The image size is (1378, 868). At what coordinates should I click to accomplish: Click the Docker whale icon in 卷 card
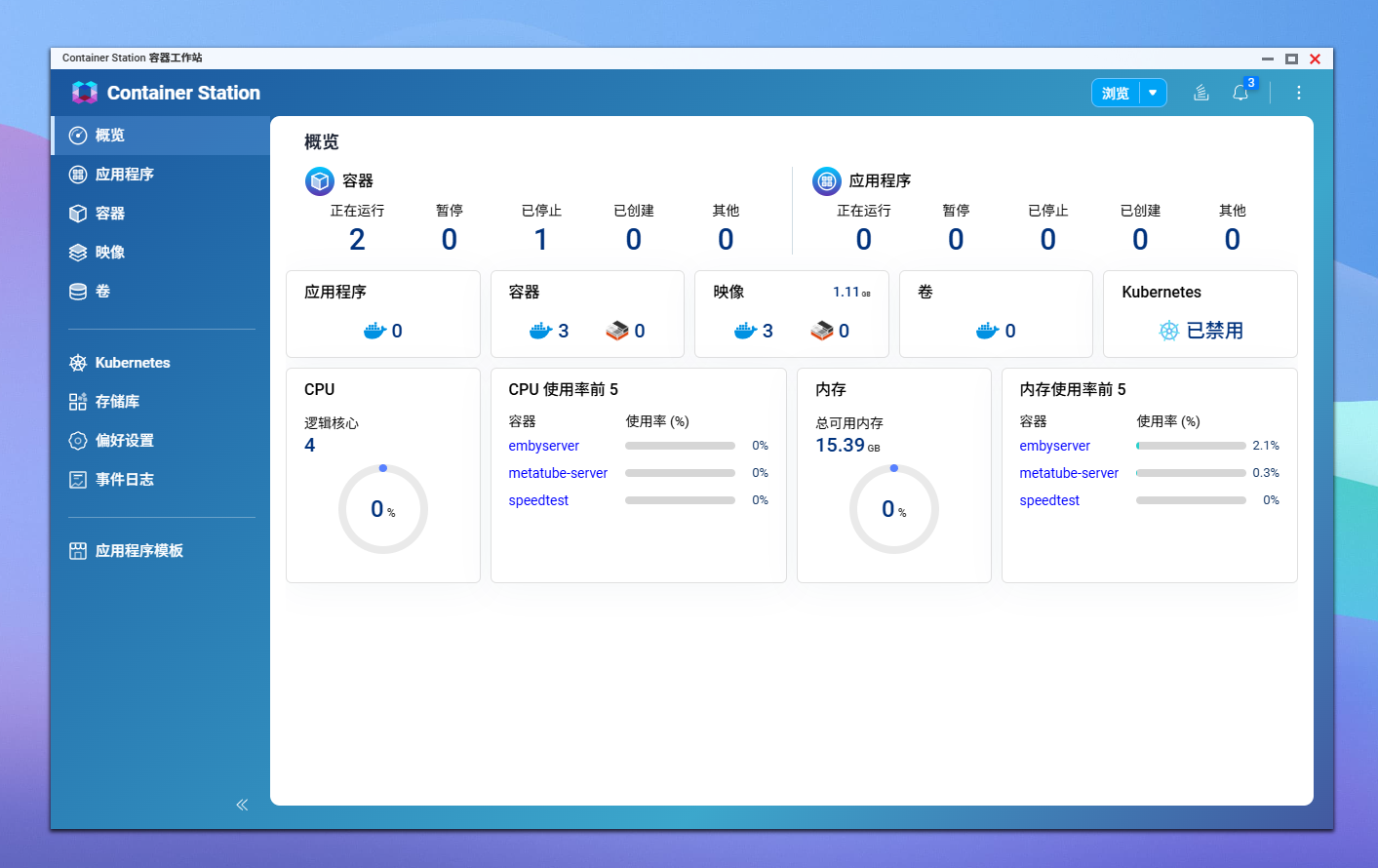click(x=987, y=331)
